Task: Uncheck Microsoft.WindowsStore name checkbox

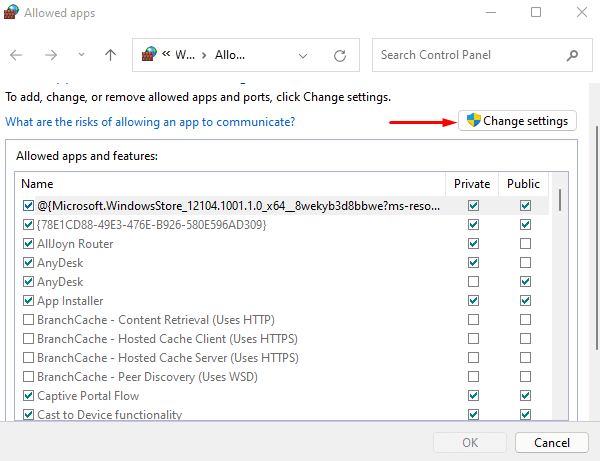Action: 28,206
